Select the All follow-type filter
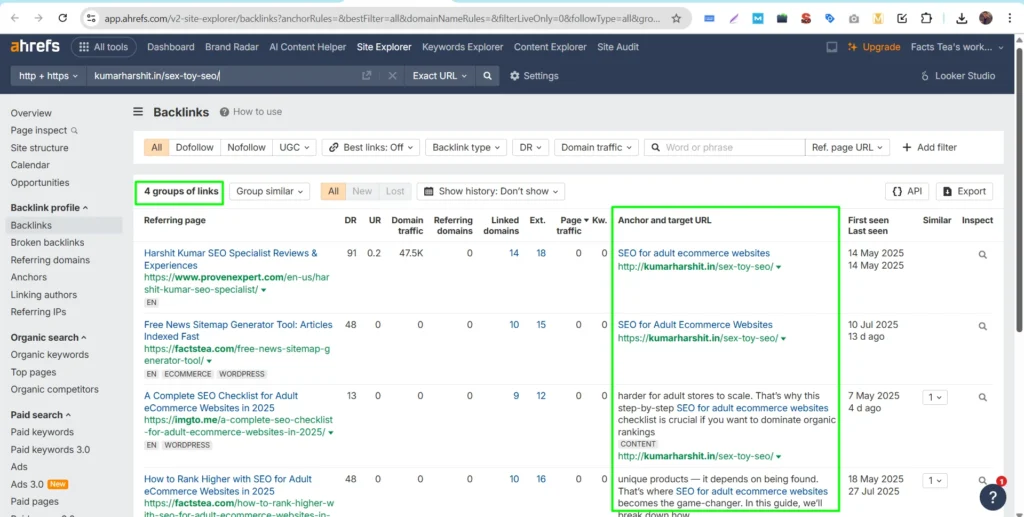Viewport: 1024px width, 517px height. (157, 148)
